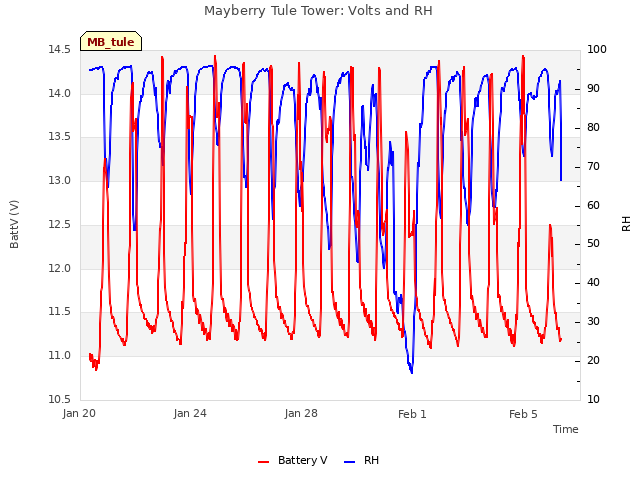
Task: Click the Feb 5 x-axis tick label
Action: (x=523, y=414)
